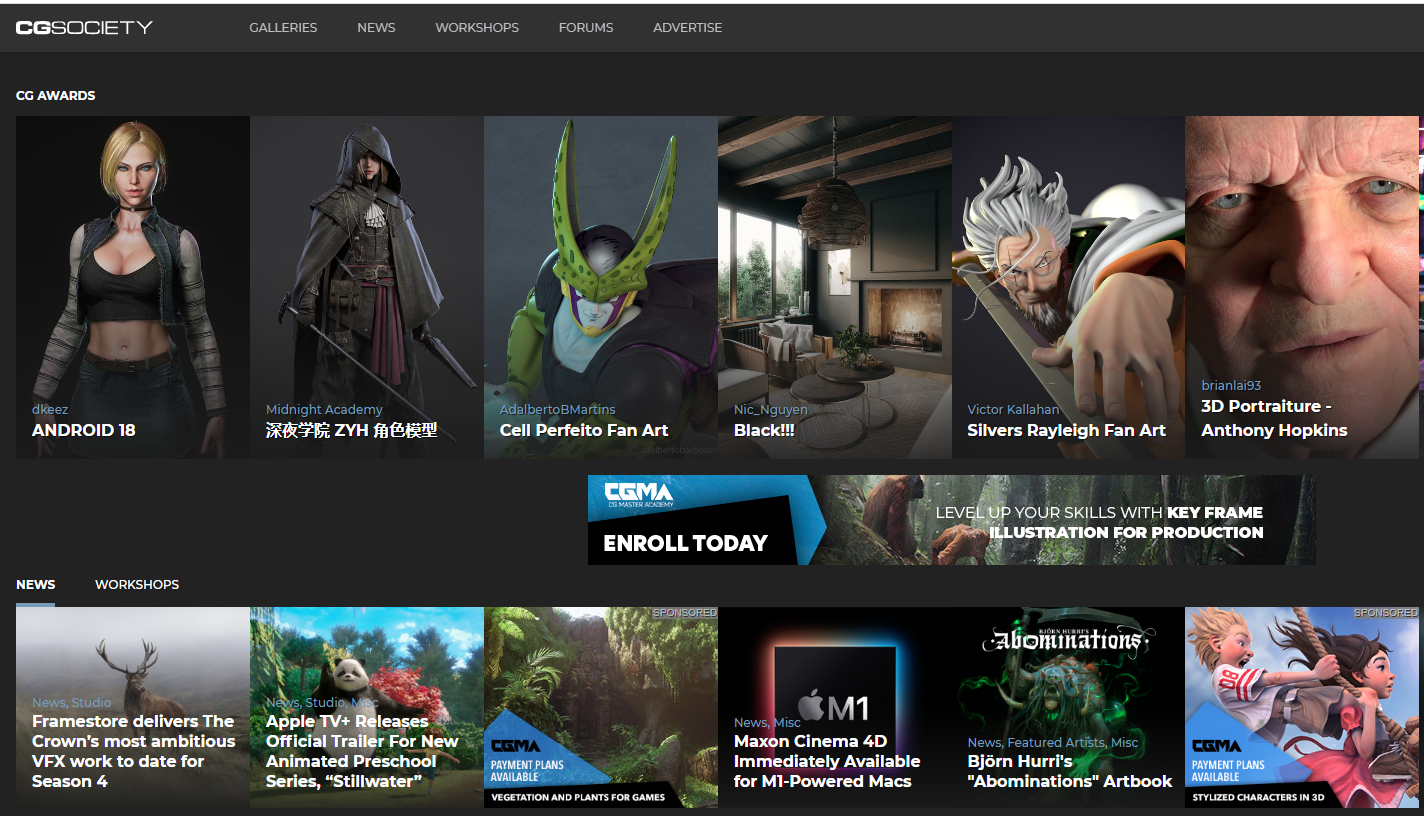Open Workshops in the top navigation

477,27
